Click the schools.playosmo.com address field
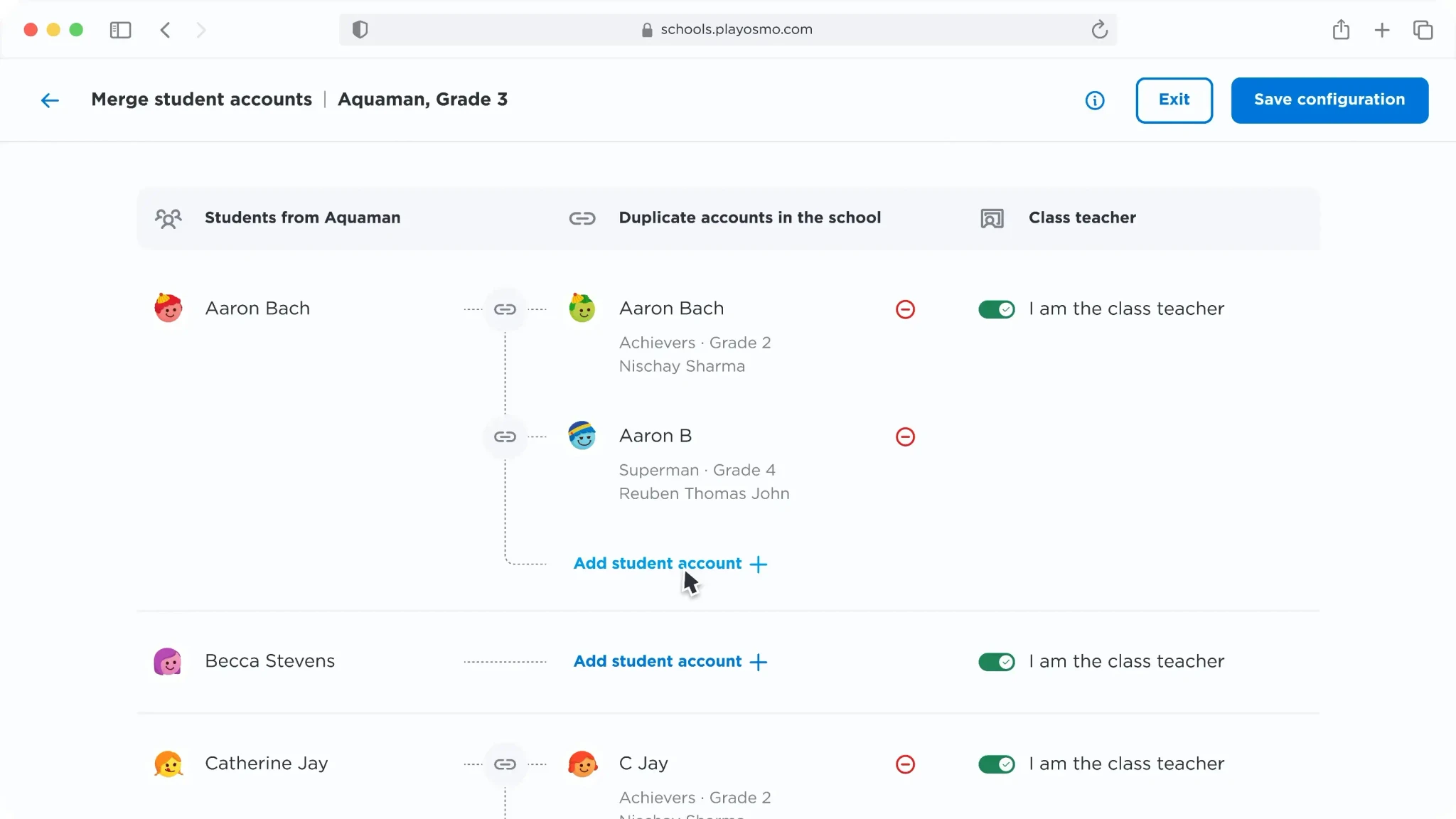The image size is (1456, 819). click(728, 29)
